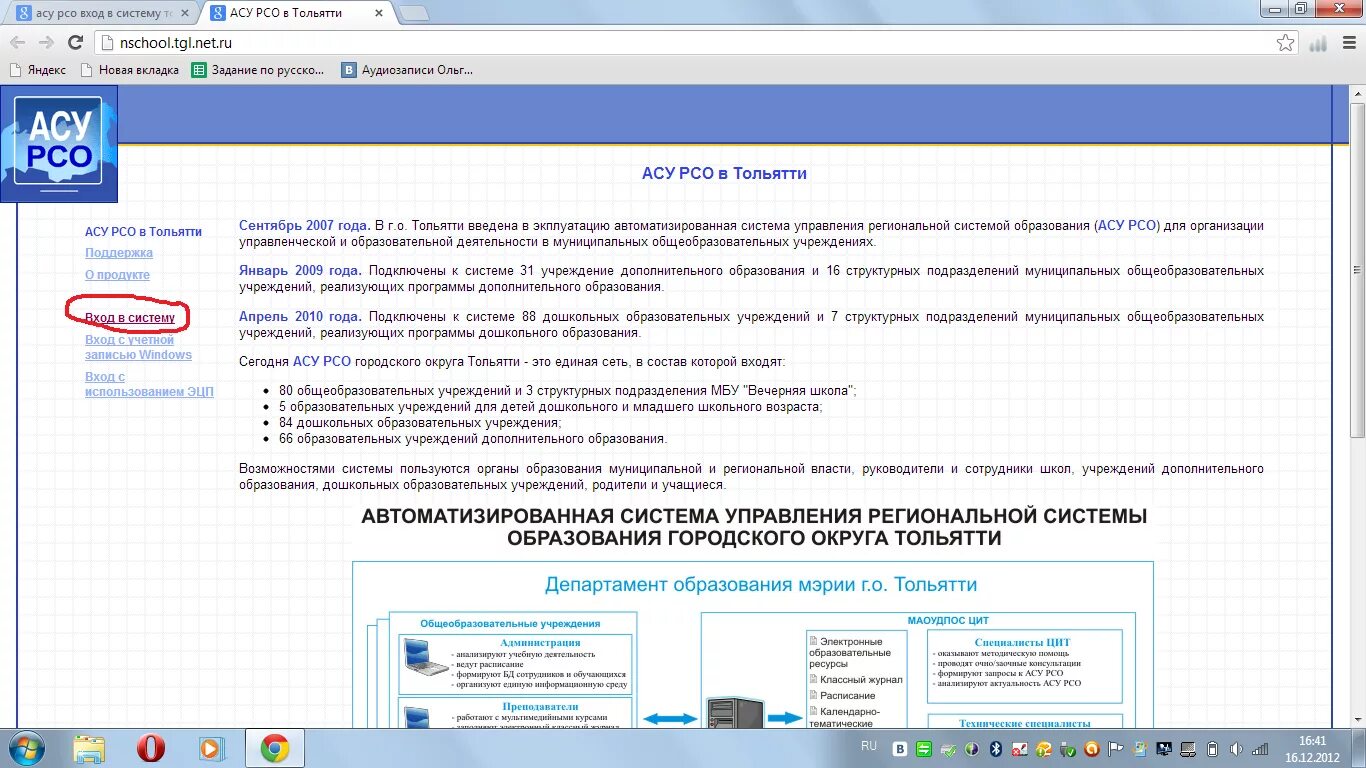Click the text 'Январь 2009 года.'

(x=300, y=271)
